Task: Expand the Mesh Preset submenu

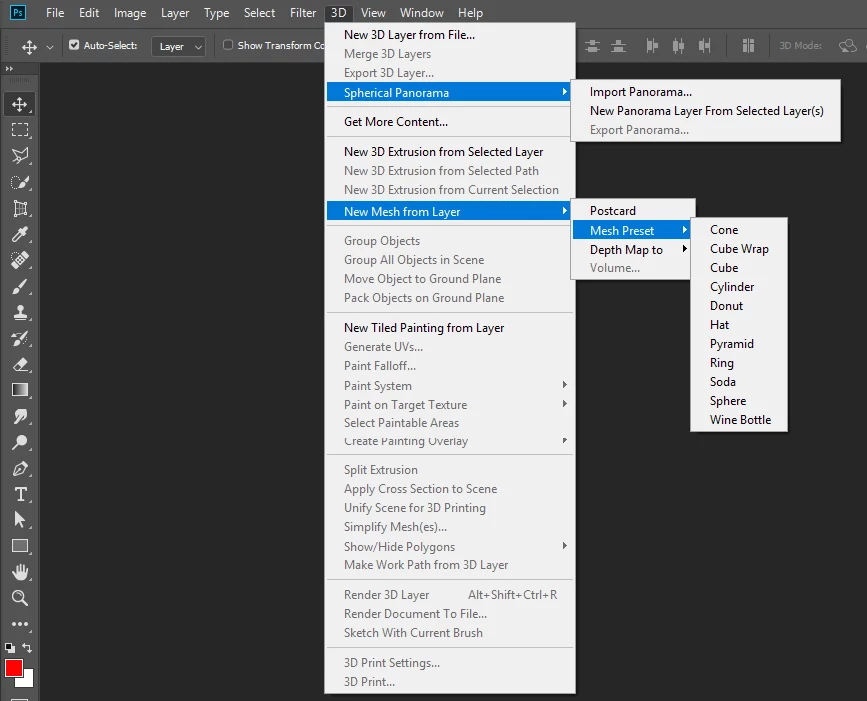Action: (x=631, y=231)
